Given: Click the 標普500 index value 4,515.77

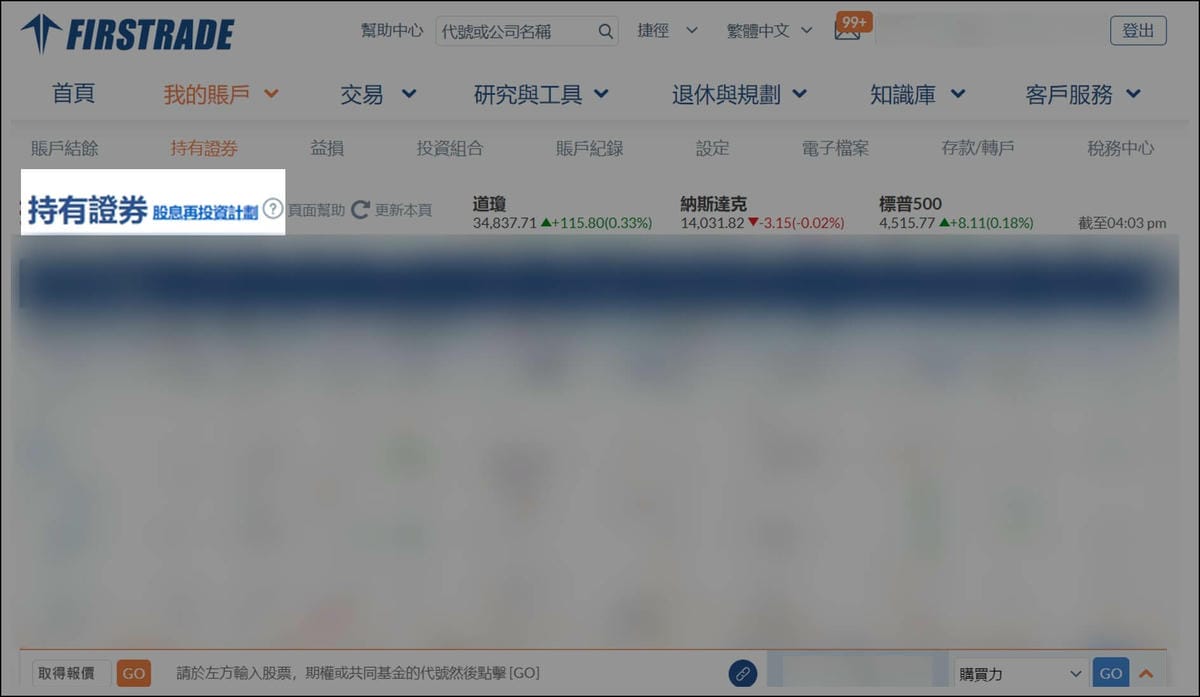Looking at the screenshot, I should [907, 223].
